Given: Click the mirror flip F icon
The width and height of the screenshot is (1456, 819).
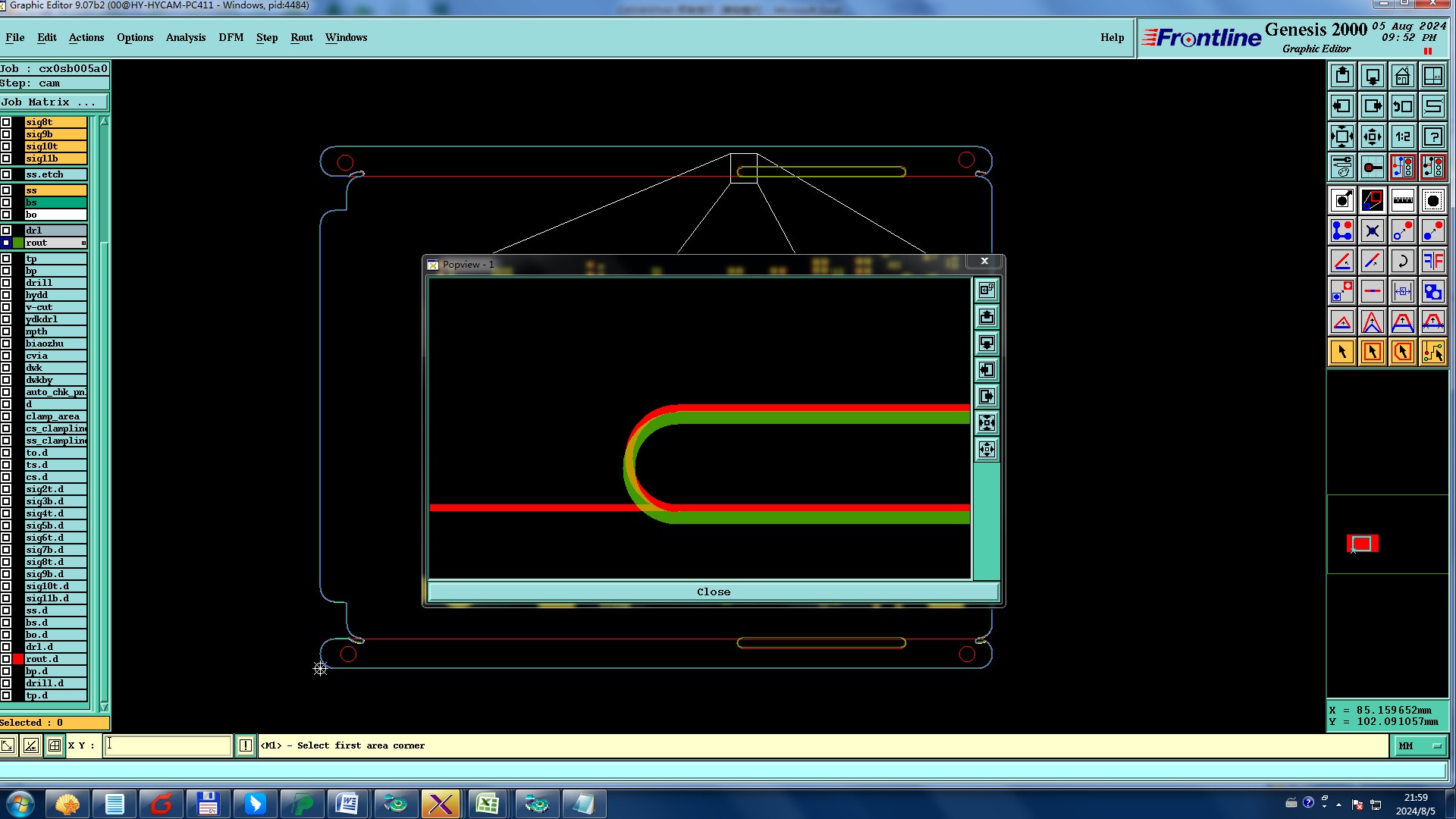Looking at the screenshot, I should pyautogui.click(x=1432, y=261).
